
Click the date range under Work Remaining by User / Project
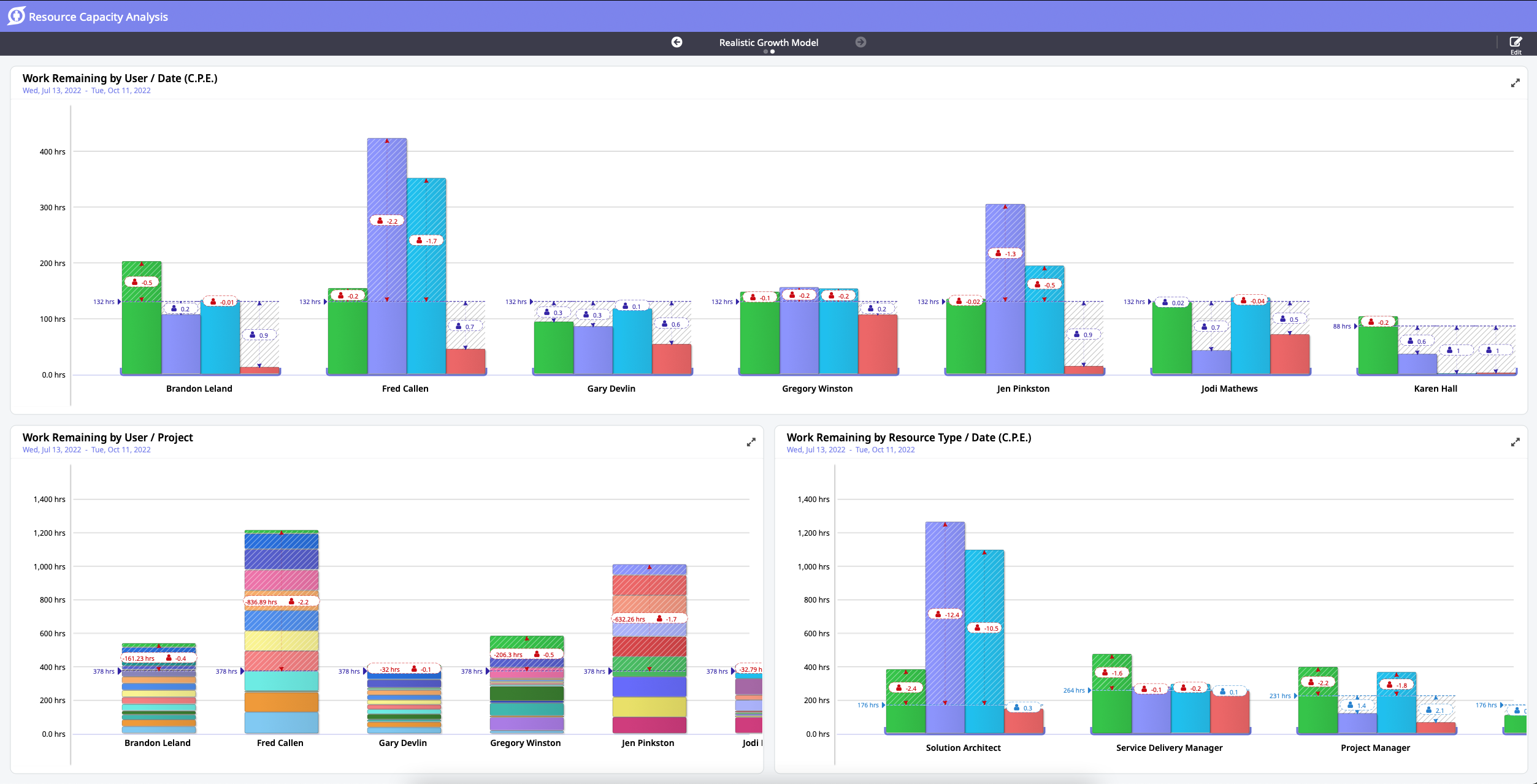[x=86, y=449]
